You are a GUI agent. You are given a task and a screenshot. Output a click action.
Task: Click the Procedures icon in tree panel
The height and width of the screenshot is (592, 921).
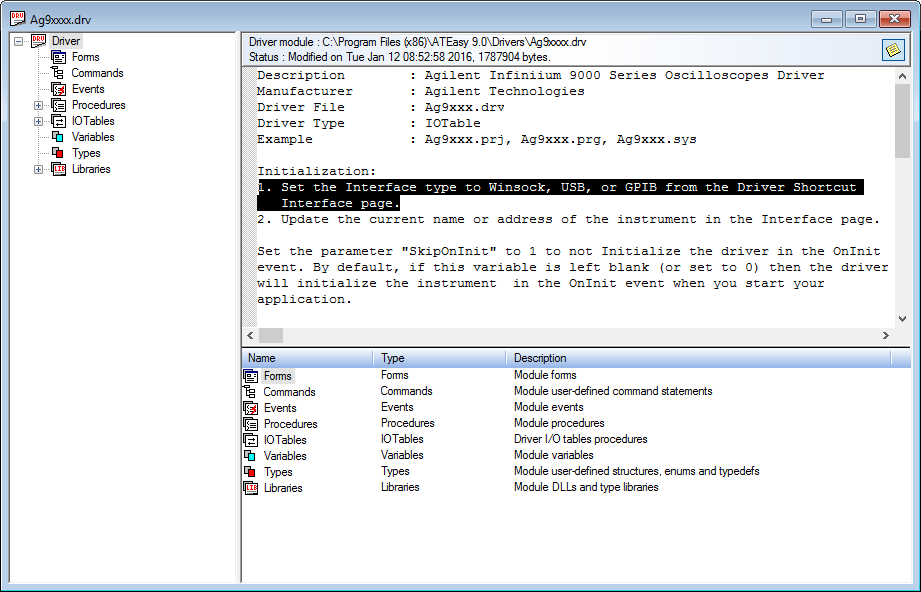pos(58,105)
